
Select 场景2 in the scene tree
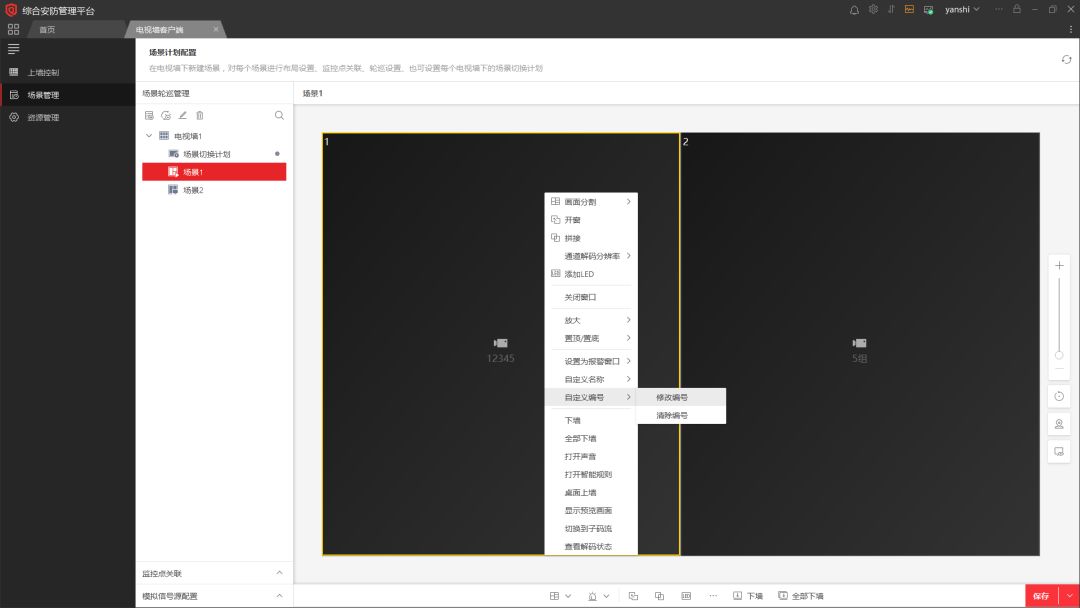[x=193, y=190]
